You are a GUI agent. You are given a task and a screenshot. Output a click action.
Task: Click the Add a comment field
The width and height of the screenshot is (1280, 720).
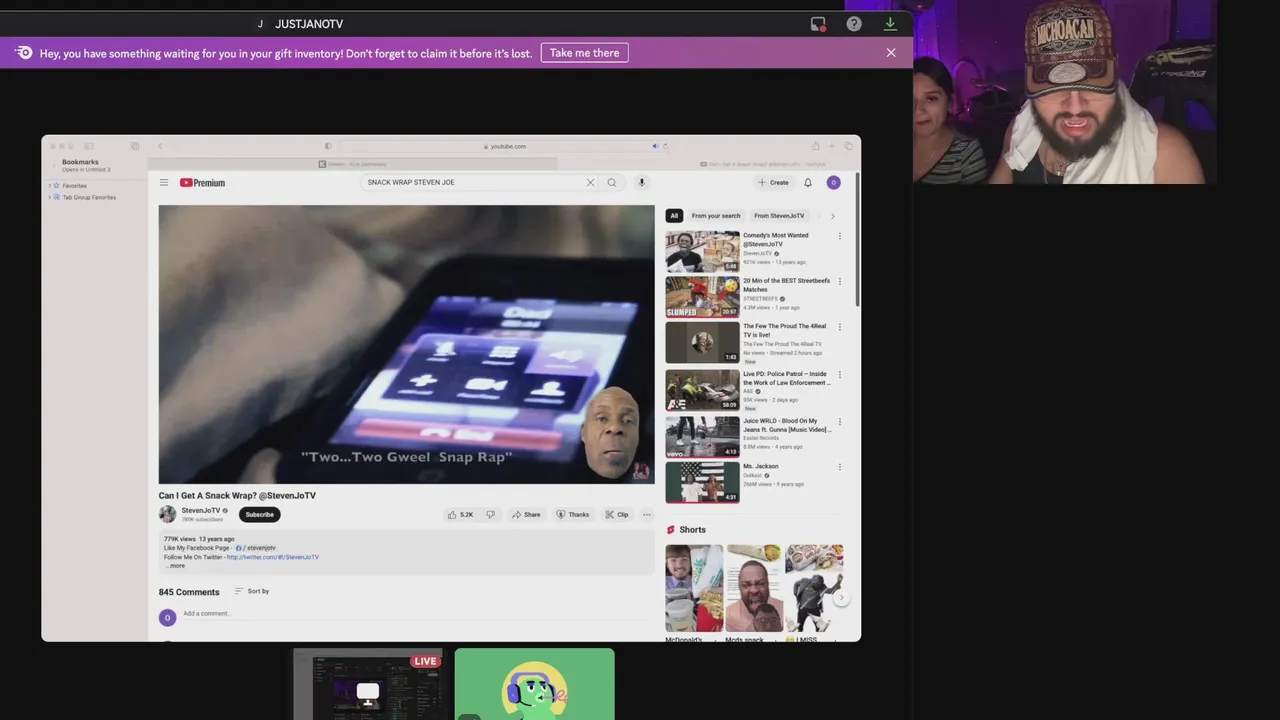coord(415,614)
